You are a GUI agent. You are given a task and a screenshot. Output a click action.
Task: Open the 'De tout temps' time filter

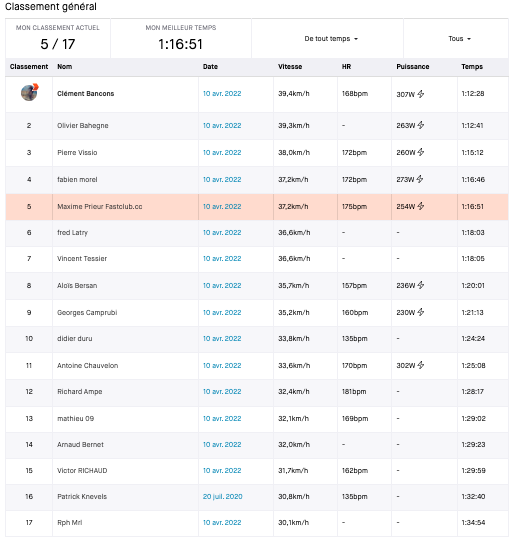(331, 39)
